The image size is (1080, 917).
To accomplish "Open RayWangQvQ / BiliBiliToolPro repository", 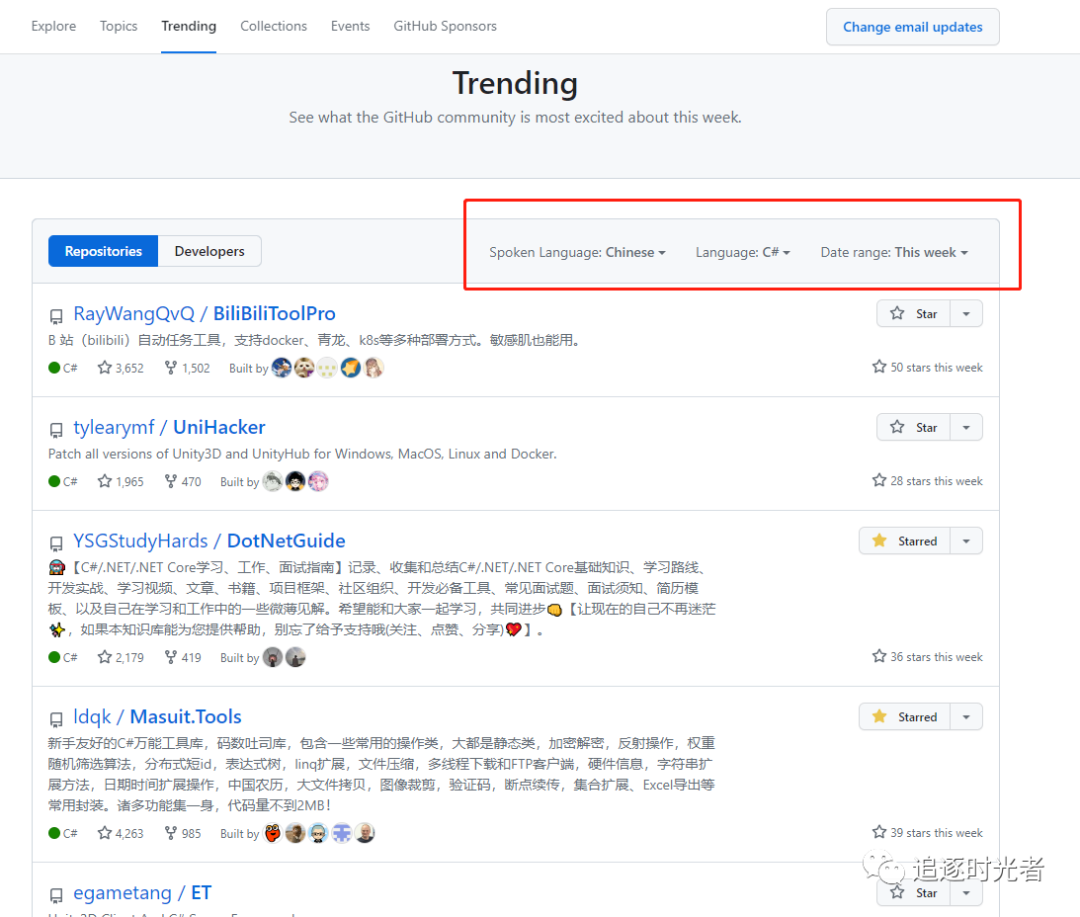I will (x=205, y=313).
